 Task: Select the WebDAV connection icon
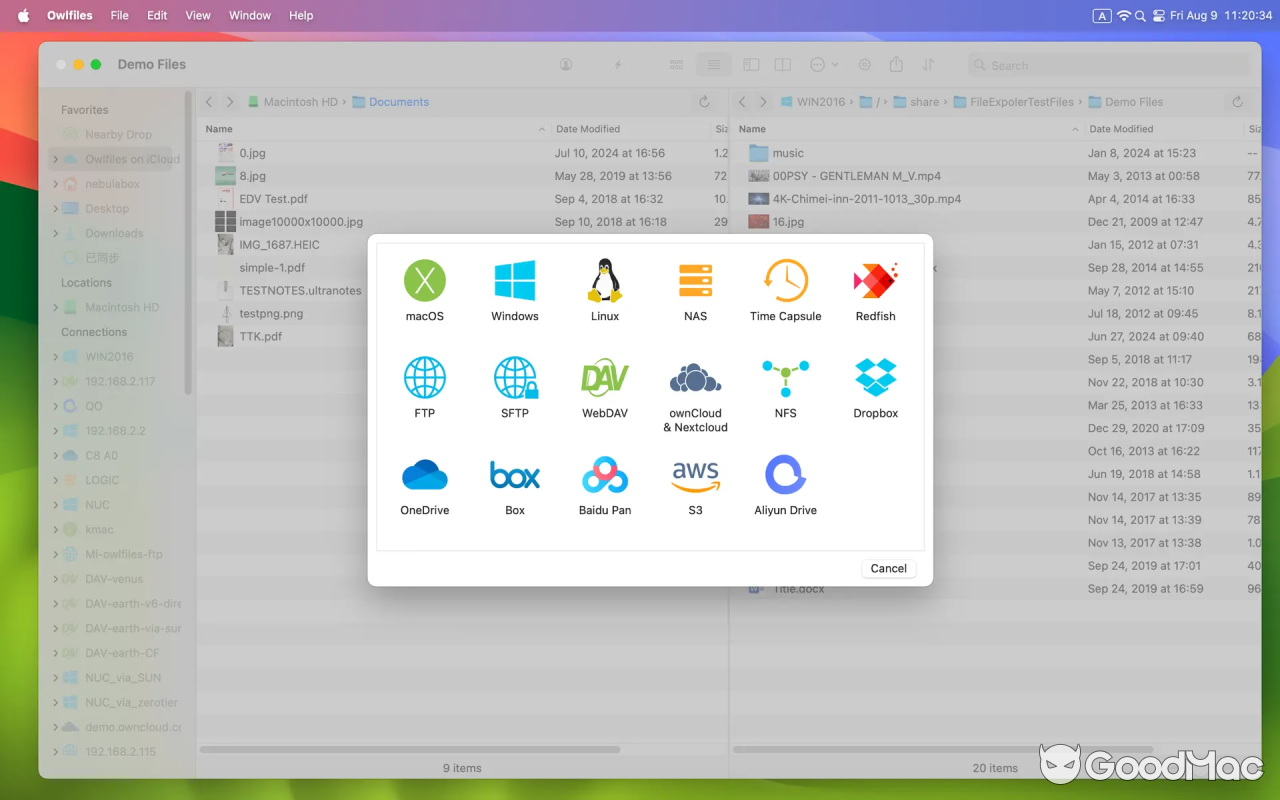pos(604,378)
